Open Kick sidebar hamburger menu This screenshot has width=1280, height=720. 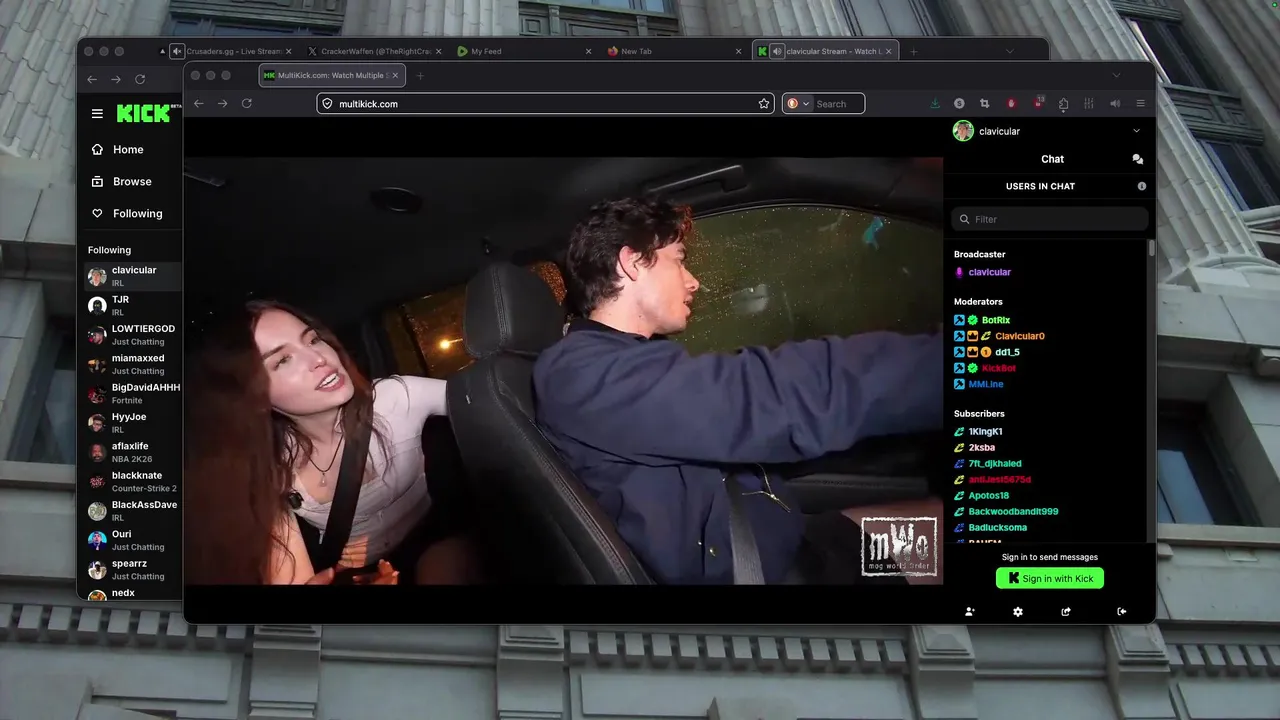[97, 113]
